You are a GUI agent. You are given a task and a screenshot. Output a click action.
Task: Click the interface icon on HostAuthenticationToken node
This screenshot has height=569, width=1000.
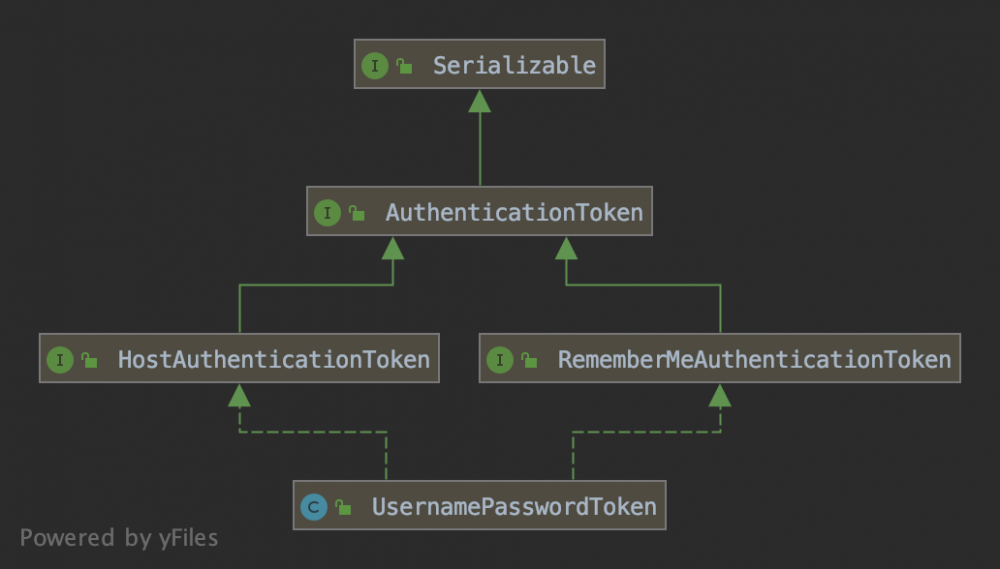60,360
